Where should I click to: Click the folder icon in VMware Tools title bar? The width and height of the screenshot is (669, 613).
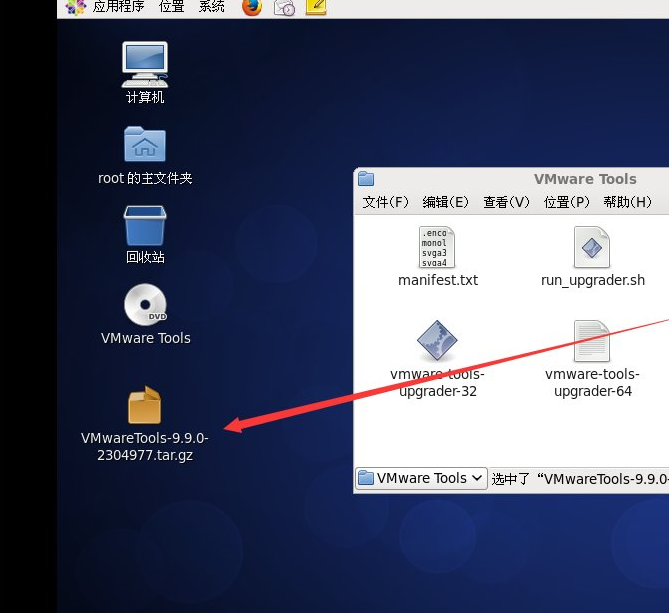click(366, 179)
